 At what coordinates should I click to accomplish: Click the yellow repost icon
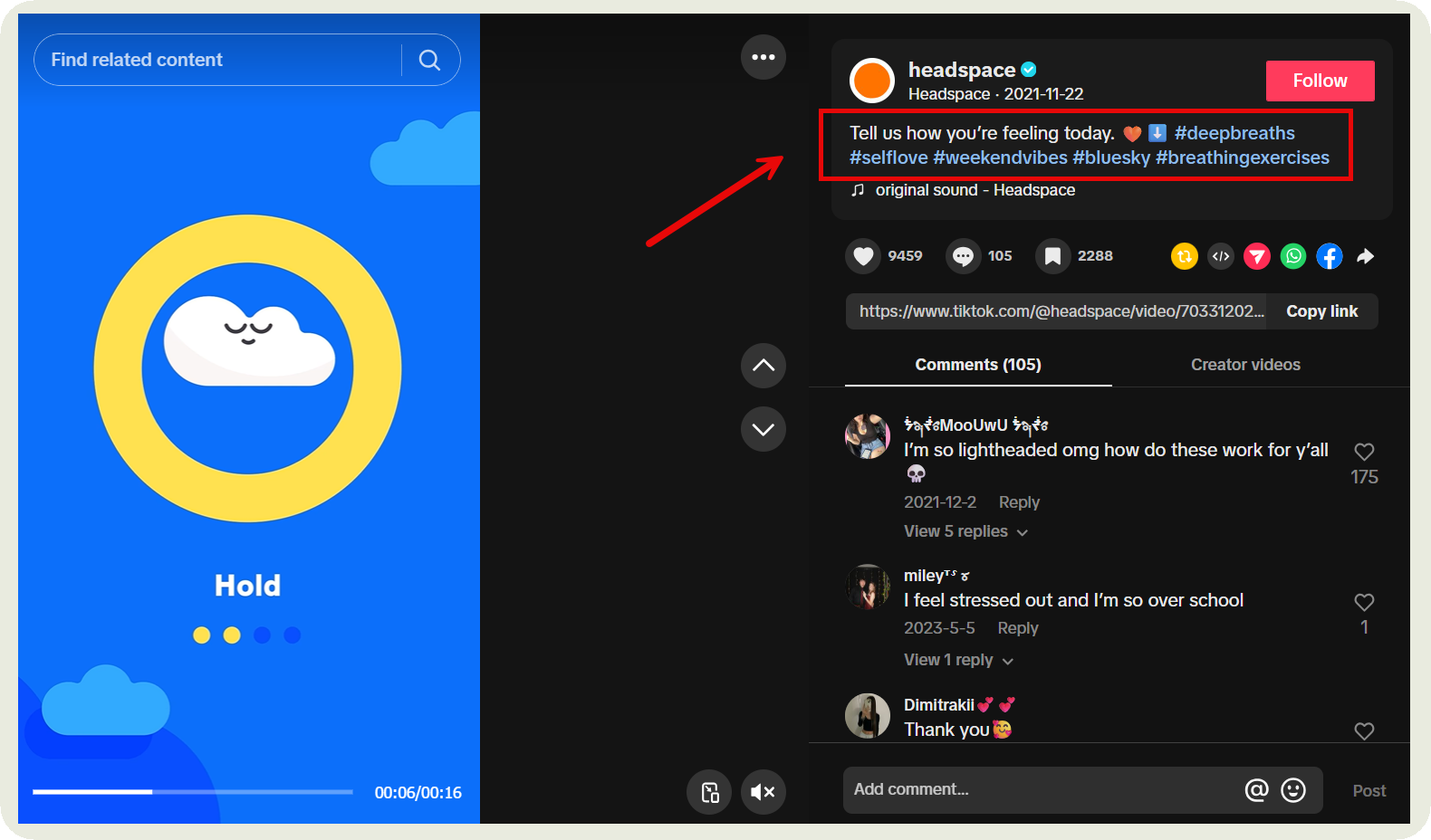[x=1185, y=257]
